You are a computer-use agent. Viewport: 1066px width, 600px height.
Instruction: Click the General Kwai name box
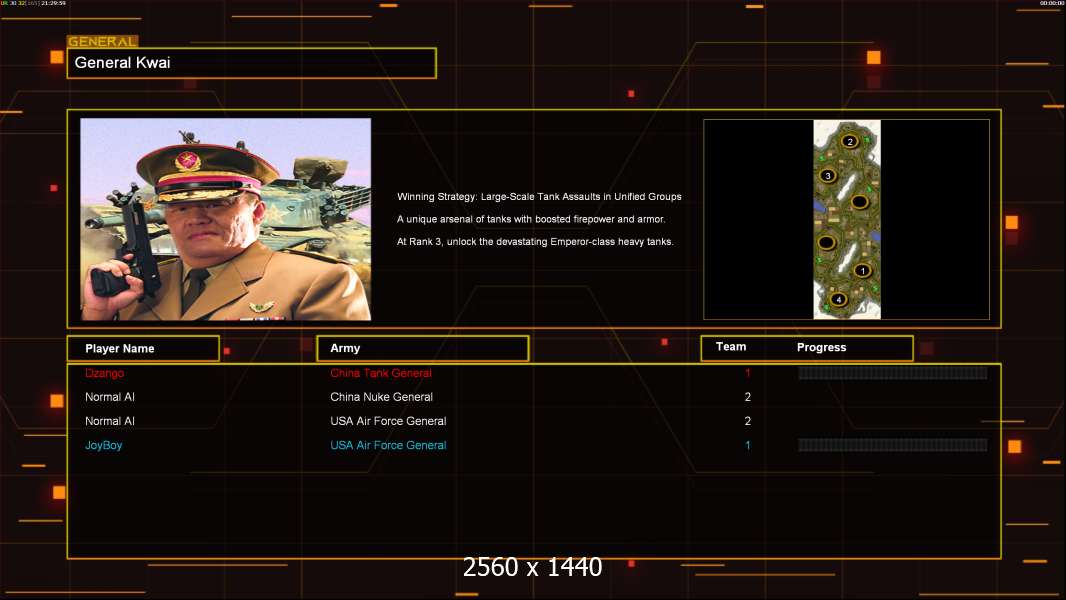point(252,63)
